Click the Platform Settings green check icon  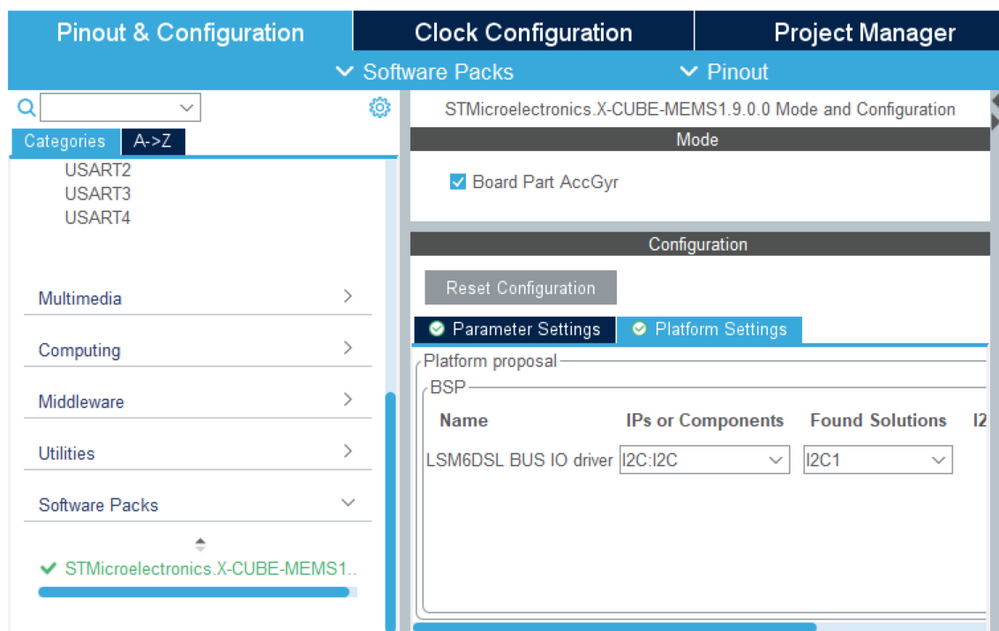pos(639,329)
